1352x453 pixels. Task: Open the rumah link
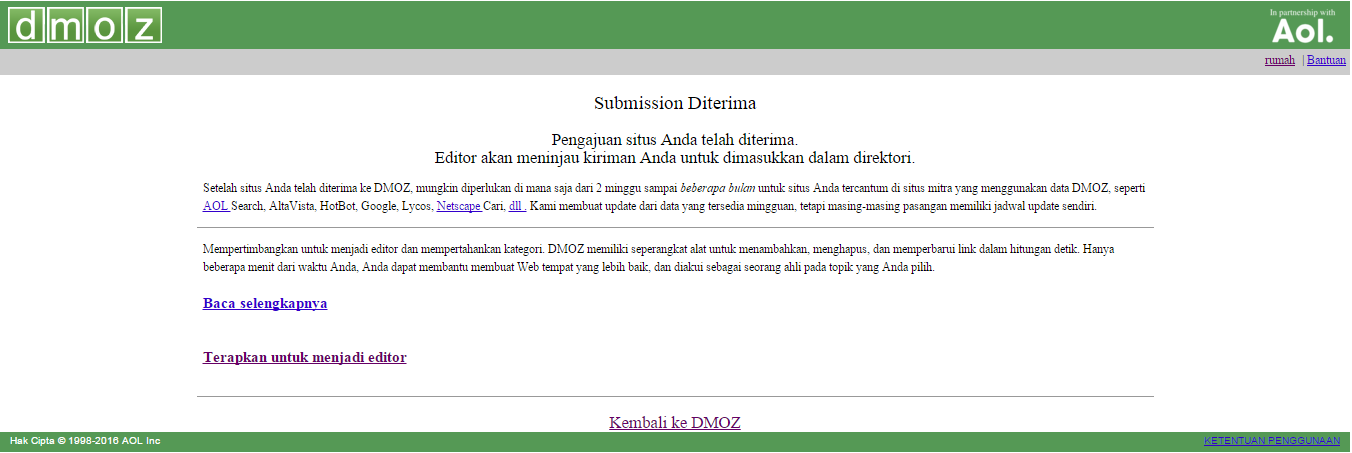click(1280, 60)
